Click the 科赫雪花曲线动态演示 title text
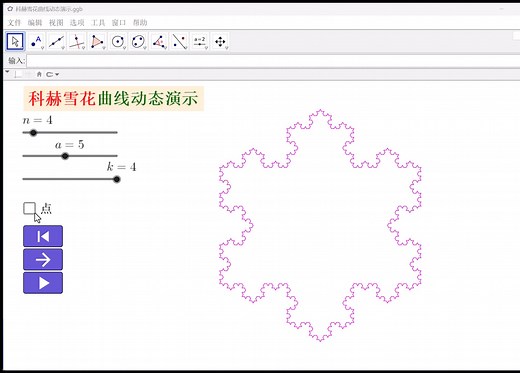Viewport: 520px width, 373px height. [113, 99]
